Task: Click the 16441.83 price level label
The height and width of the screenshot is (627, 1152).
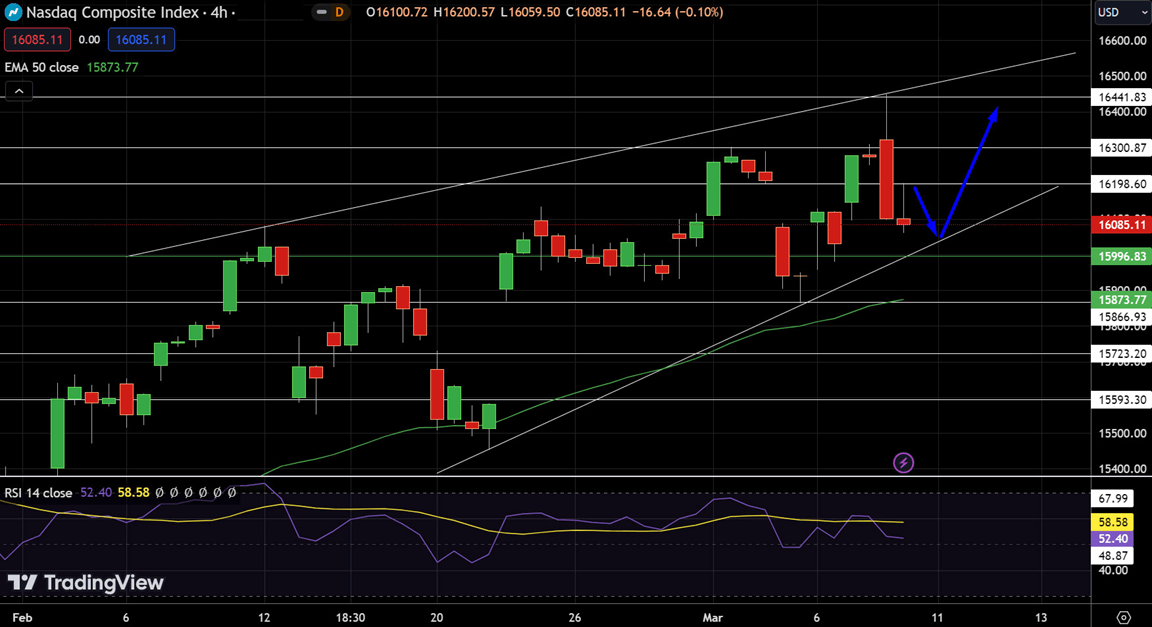Action: [x=1121, y=97]
